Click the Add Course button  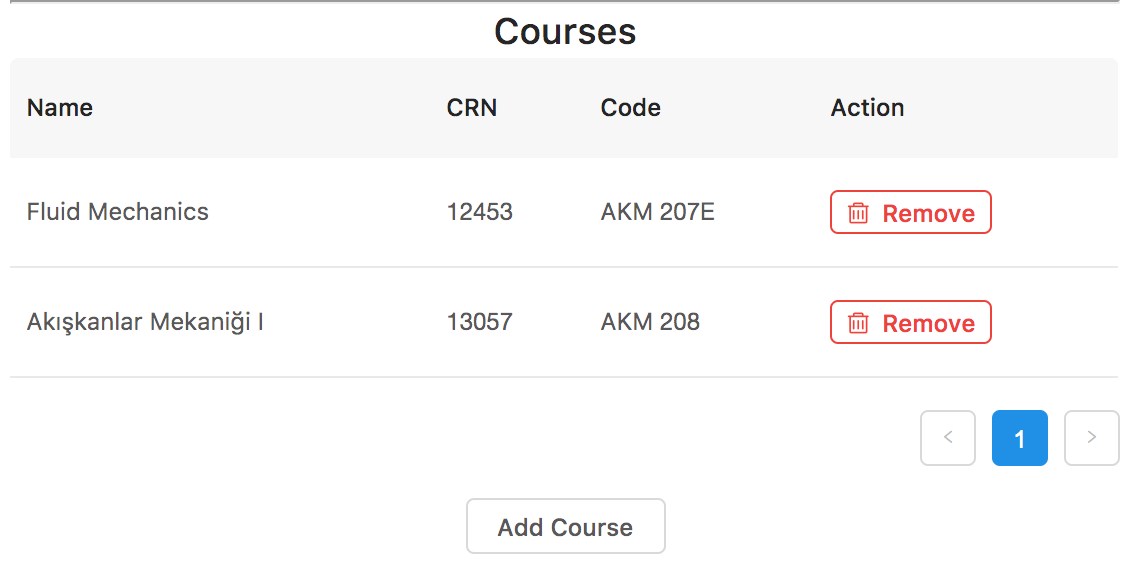[566, 526]
